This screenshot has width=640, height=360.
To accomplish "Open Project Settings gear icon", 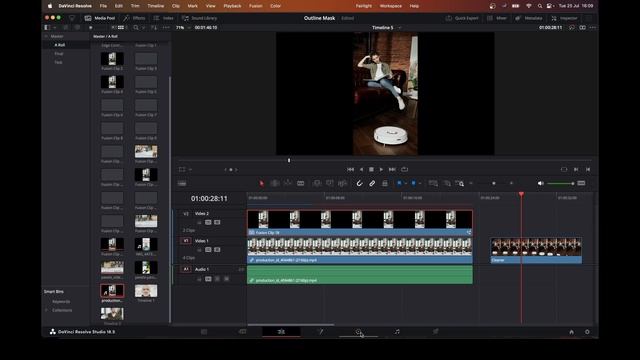I will tap(587, 332).
